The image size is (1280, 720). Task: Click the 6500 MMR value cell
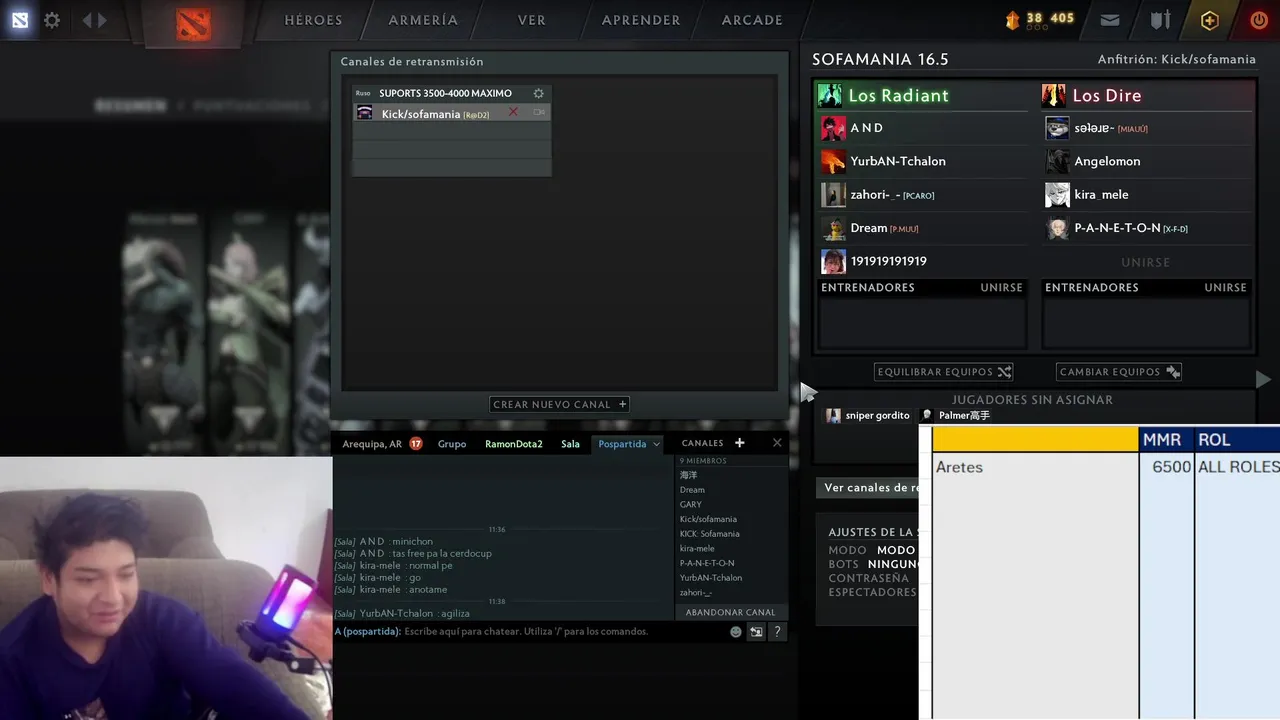(1167, 467)
